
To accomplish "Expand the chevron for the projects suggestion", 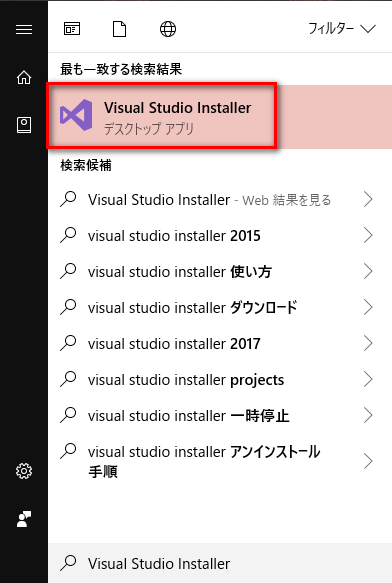I will [x=368, y=380].
